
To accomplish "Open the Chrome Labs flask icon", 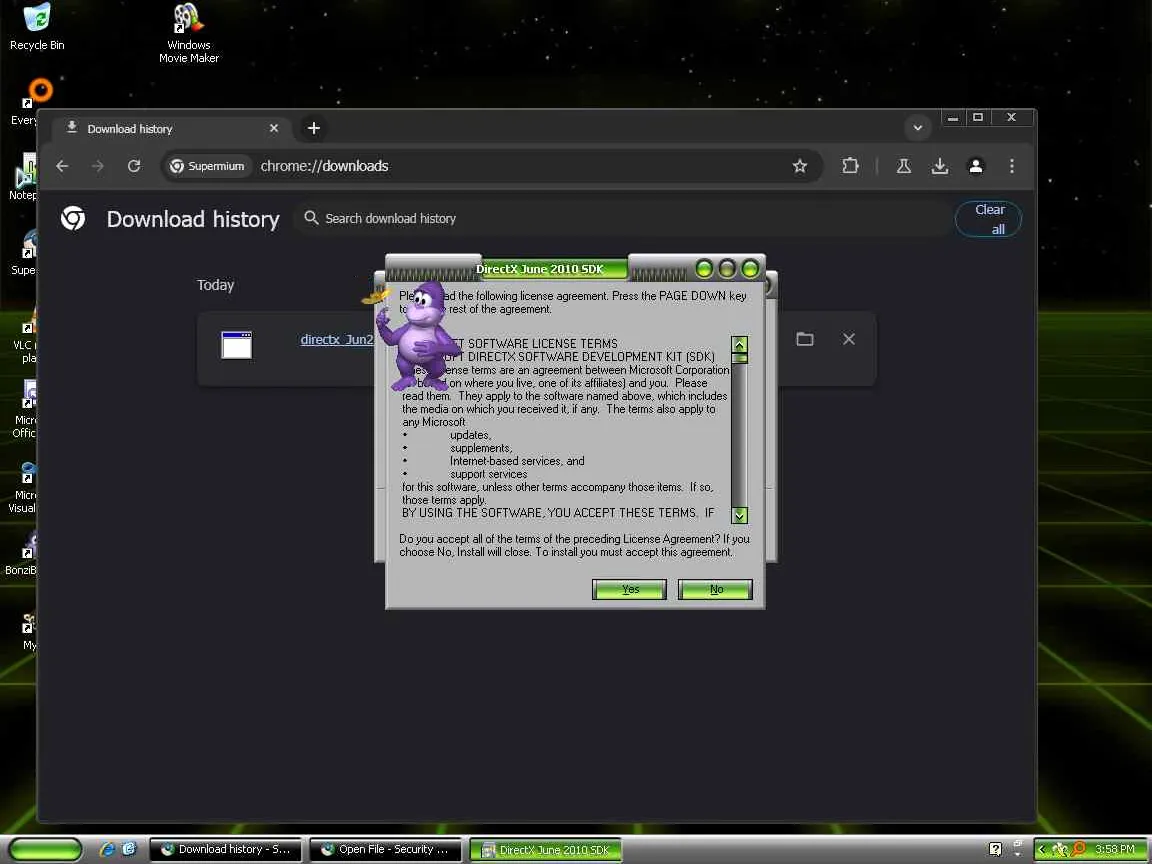I will (904, 166).
